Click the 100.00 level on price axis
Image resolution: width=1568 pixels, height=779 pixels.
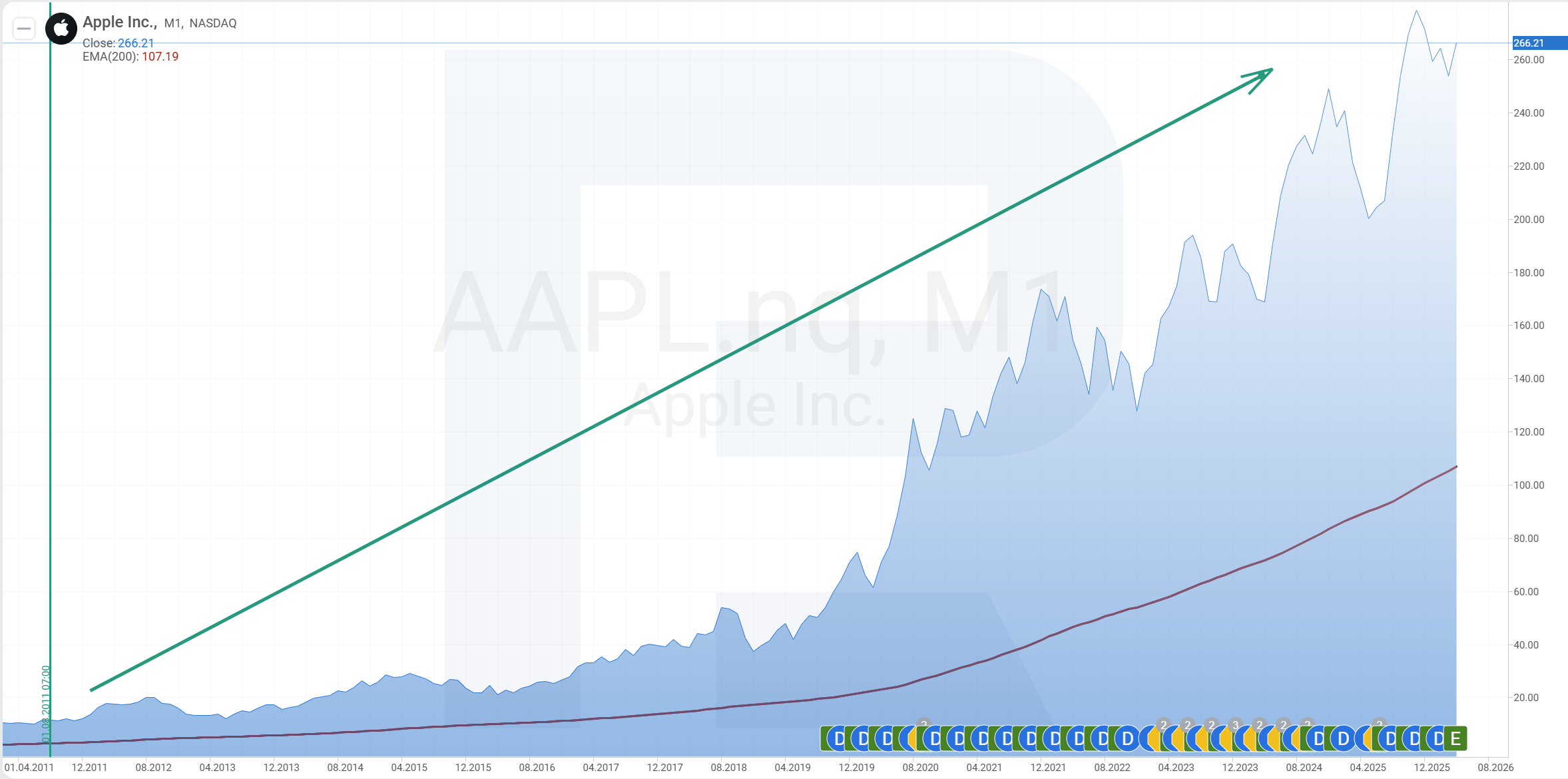pos(1529,485)
